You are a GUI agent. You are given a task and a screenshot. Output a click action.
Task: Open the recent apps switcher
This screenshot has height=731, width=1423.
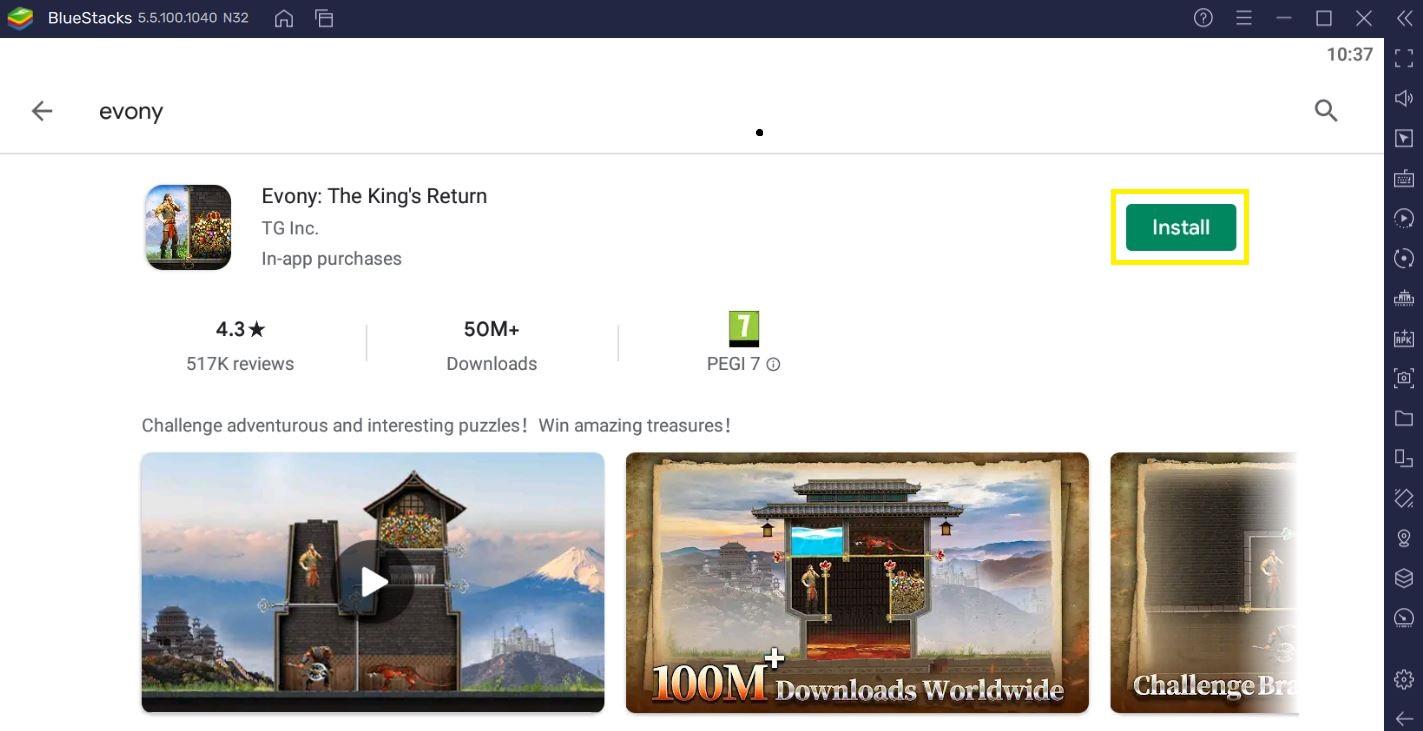pos(323,17)
